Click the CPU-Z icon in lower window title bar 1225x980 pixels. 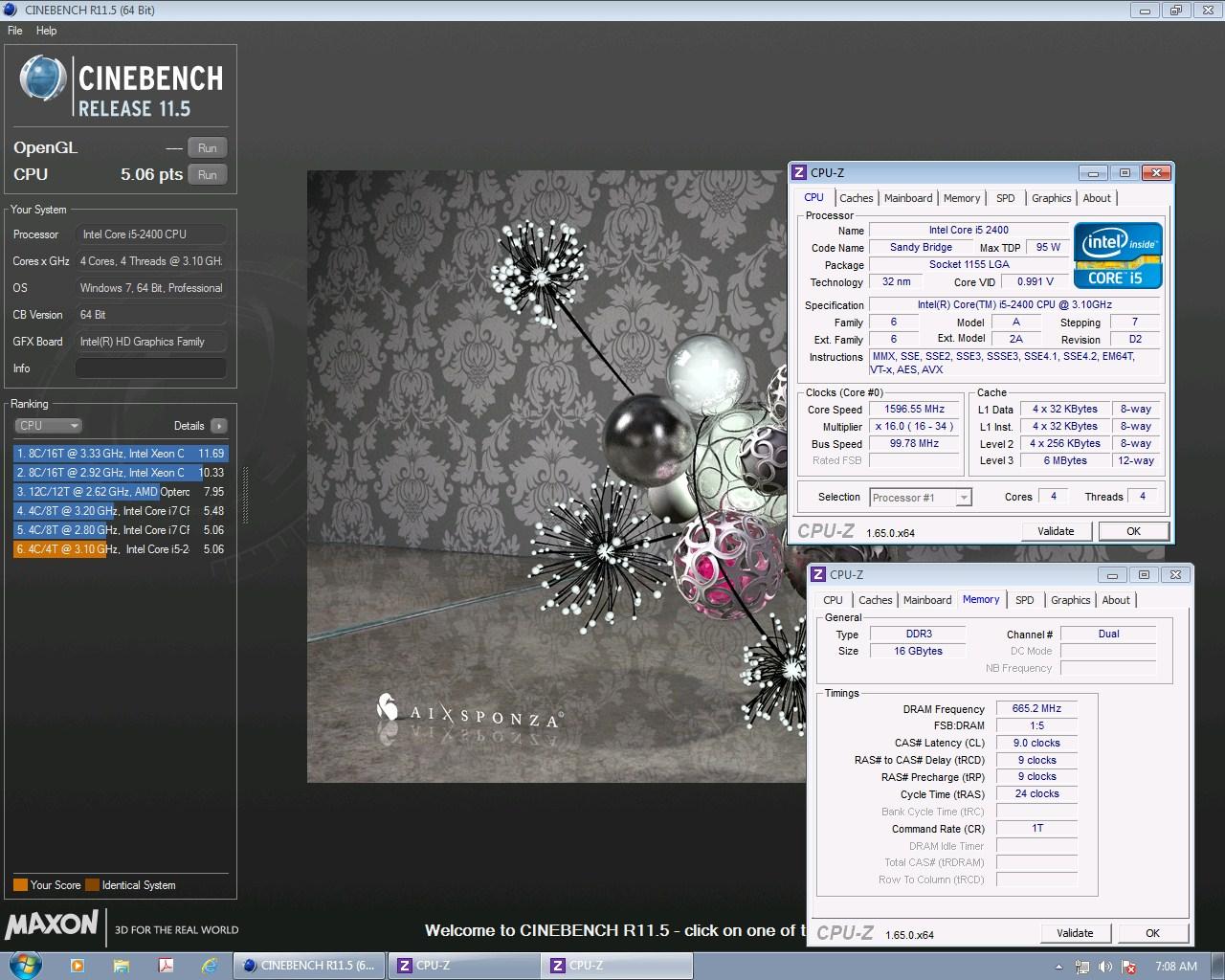[x=818, y=575]
